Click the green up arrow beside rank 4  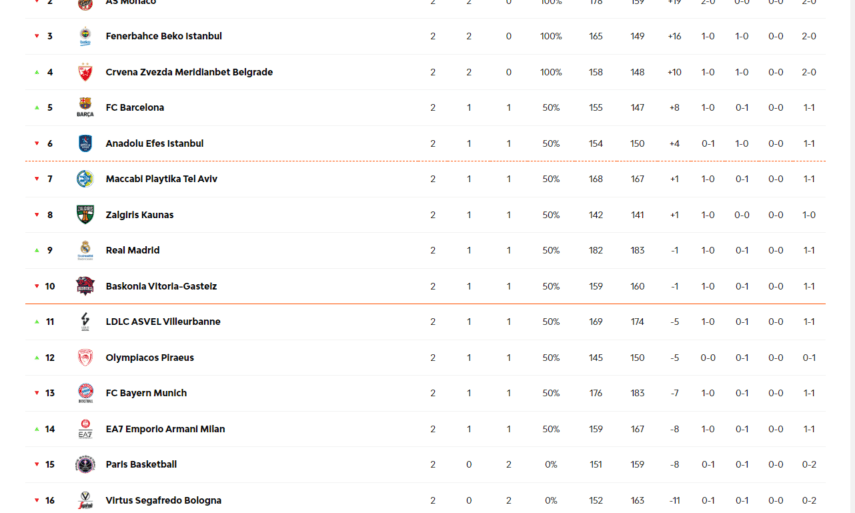37,72
